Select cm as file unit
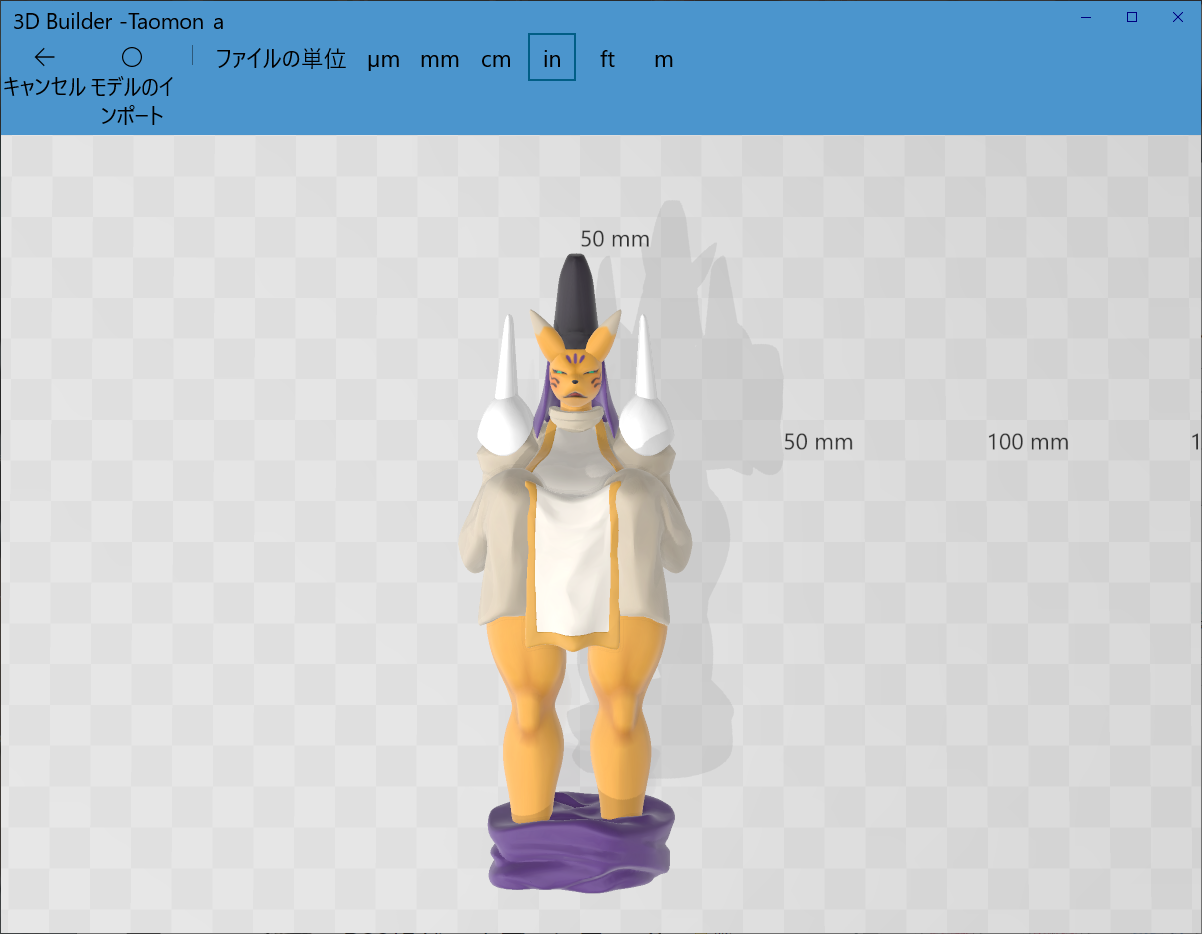1202x934 pixels. pyautogui.click(x=496, y=59)
